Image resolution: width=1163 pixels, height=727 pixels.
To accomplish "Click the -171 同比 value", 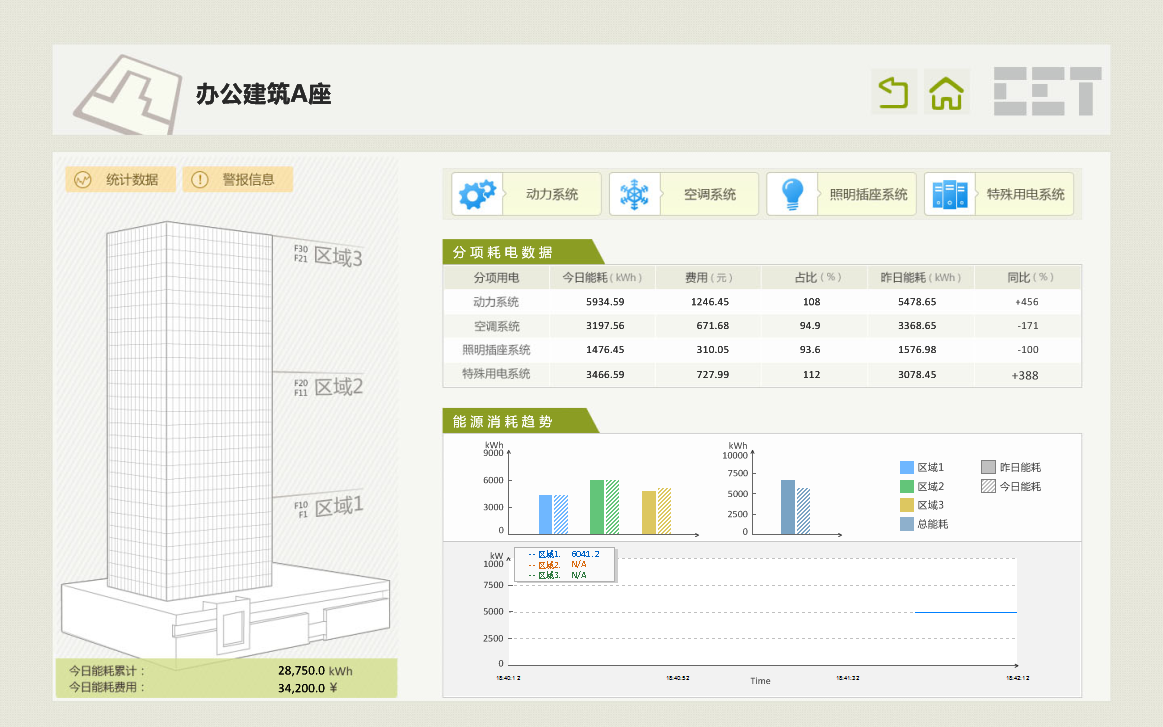I will point(1028,326).
